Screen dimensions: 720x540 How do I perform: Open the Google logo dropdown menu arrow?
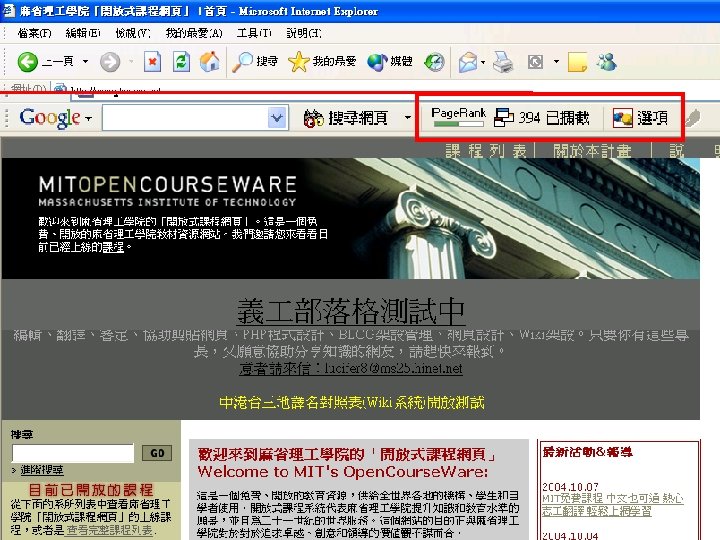tap(88, 118)
